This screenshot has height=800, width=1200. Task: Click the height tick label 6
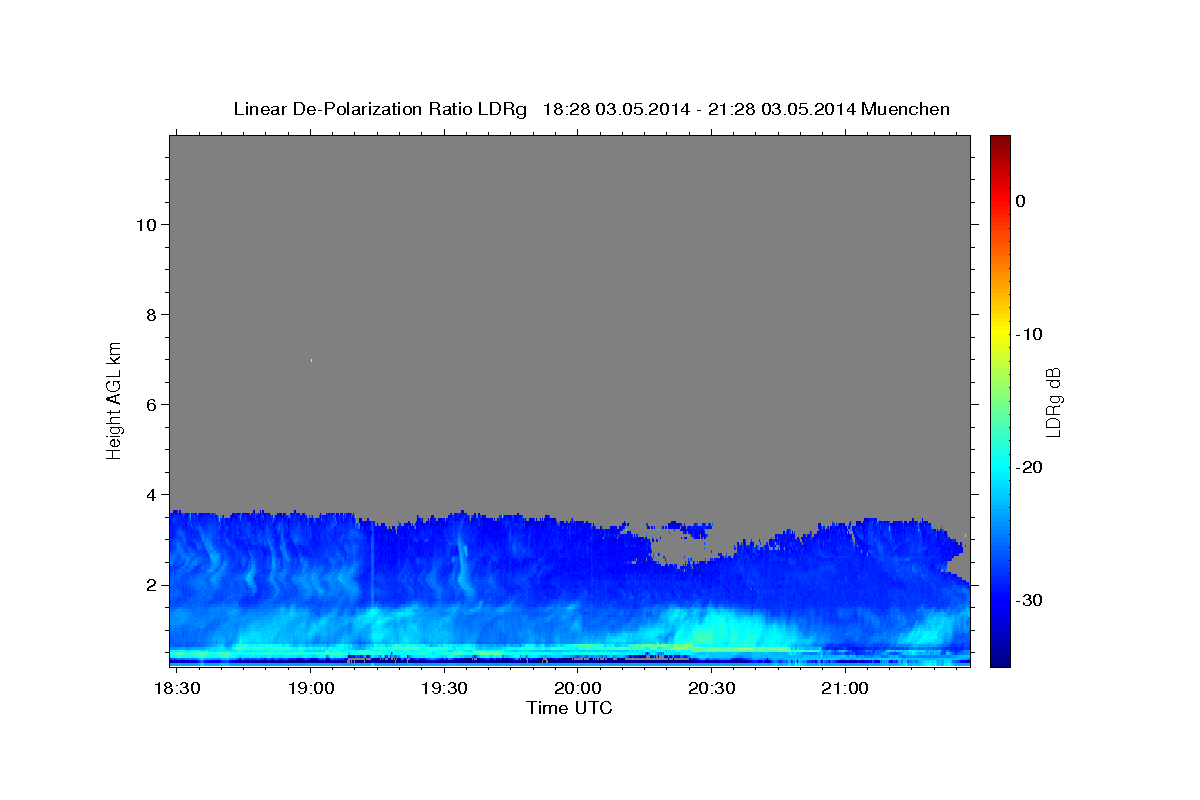(149, 404)
